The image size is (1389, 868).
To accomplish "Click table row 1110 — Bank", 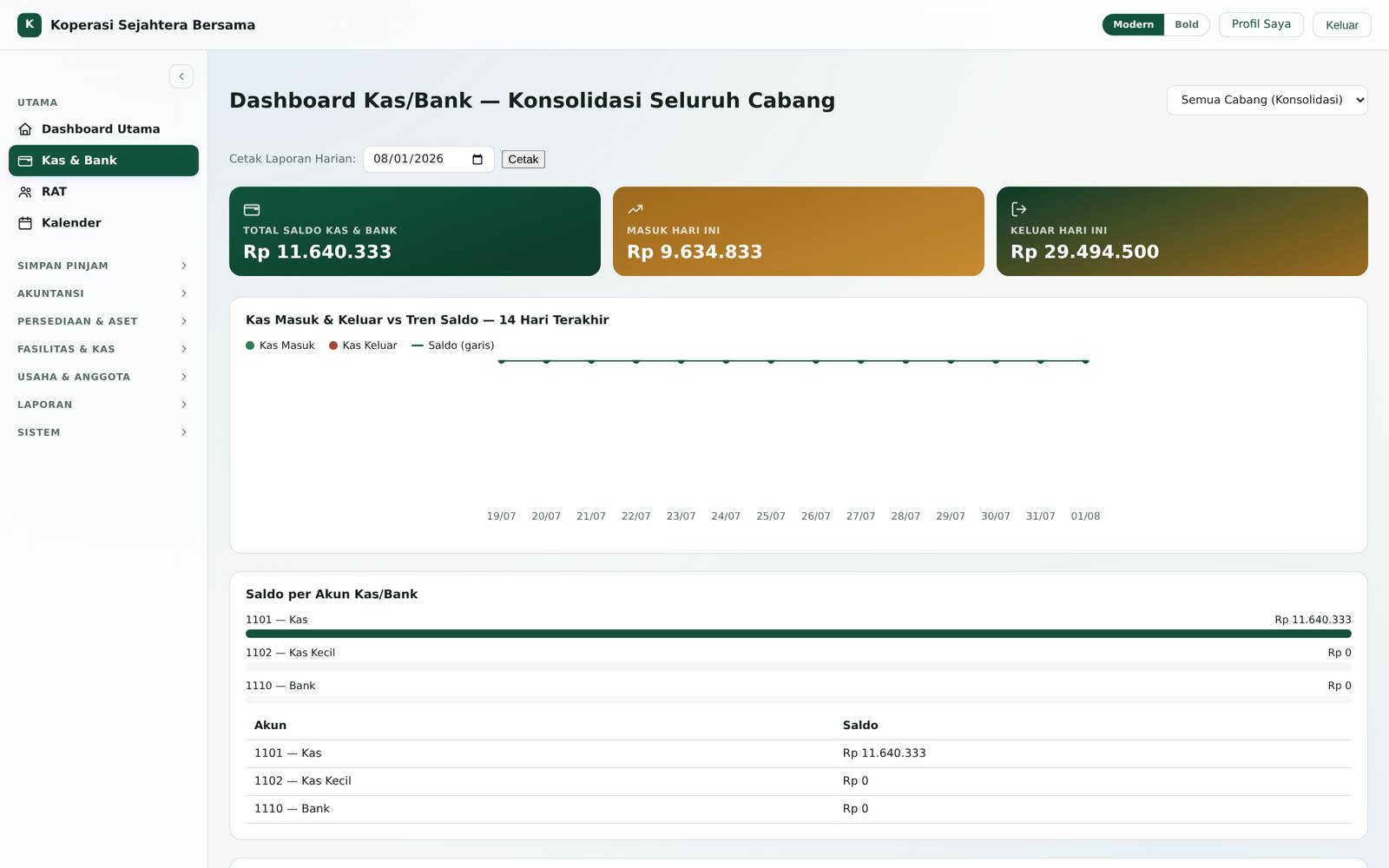I will [799, 809].
